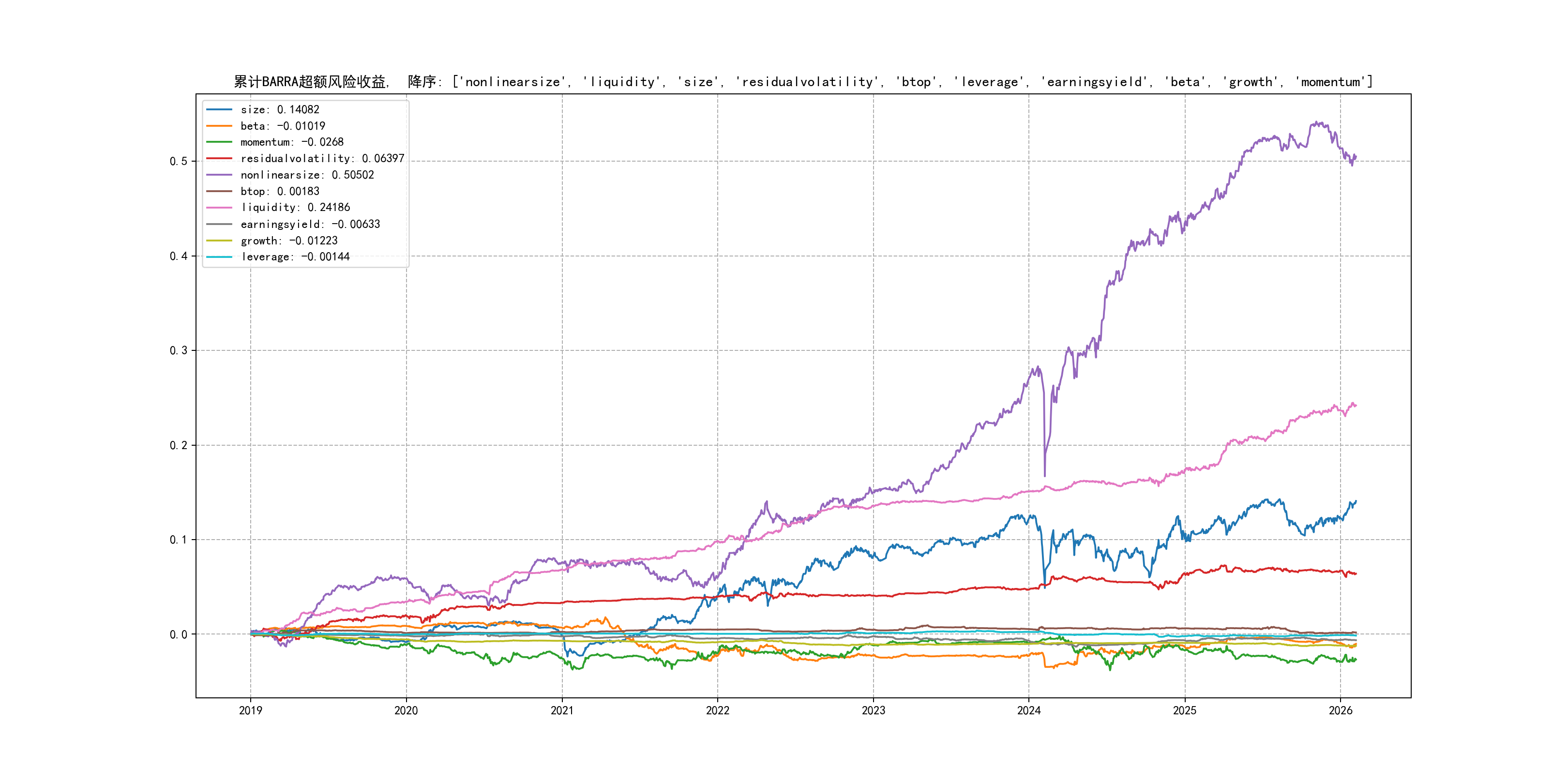Click the 0.3 y-axis tick label
This screenshot has width=1568, height=784.
[179, 350]
